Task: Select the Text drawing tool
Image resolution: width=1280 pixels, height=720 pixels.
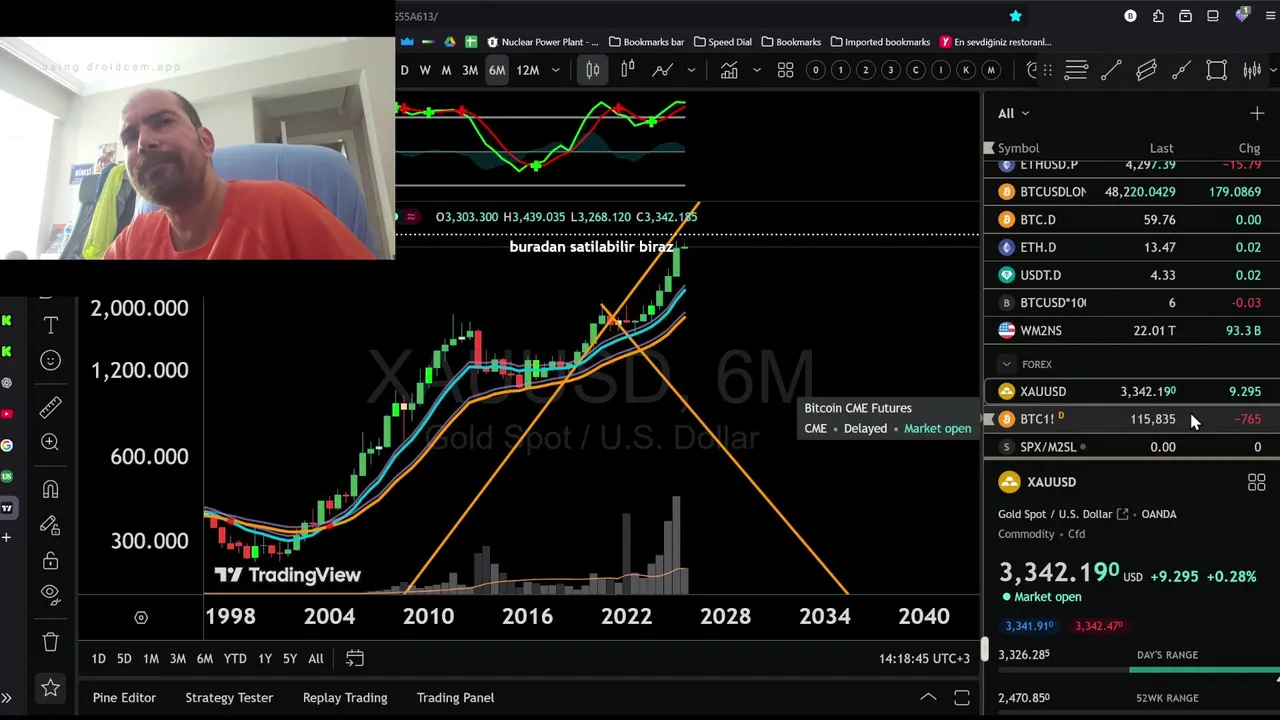Action: coord(50,326)
